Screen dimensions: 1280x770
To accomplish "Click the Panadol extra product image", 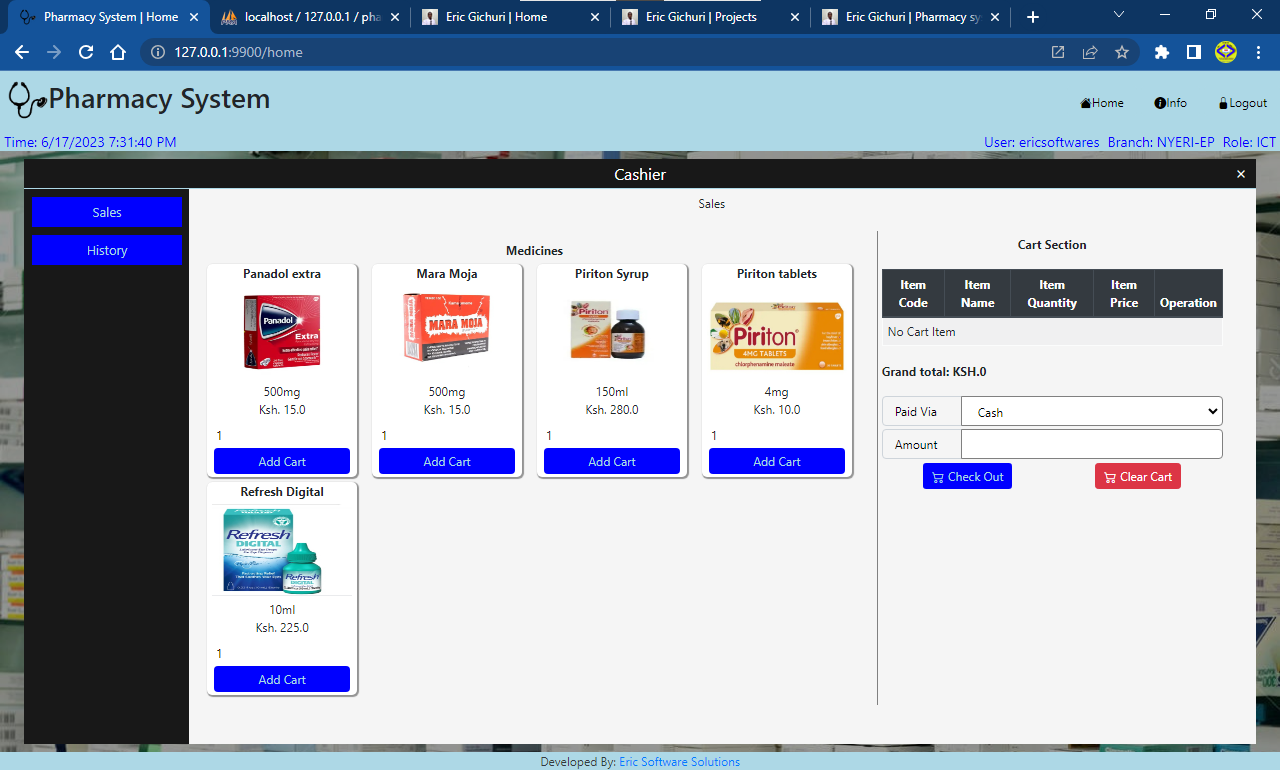I will coord(282,332).
